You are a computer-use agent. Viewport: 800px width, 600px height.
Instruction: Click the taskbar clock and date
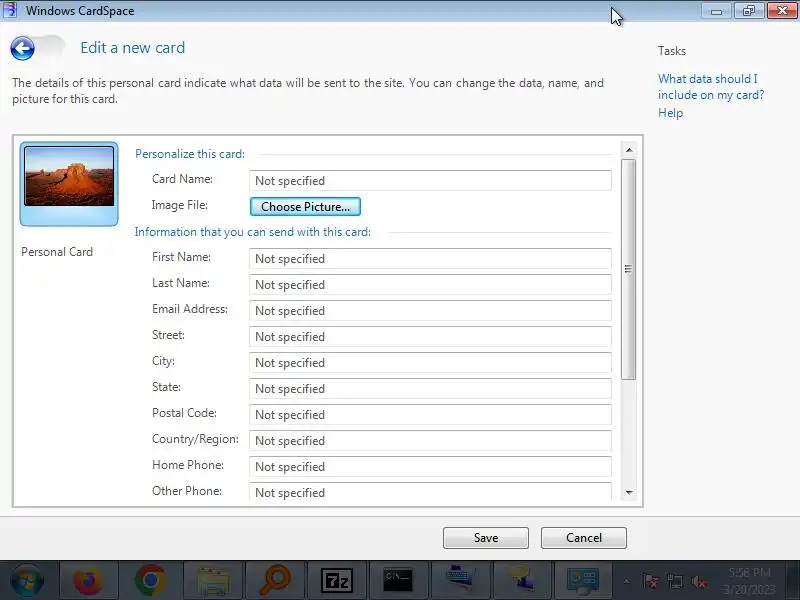point(749,581)
